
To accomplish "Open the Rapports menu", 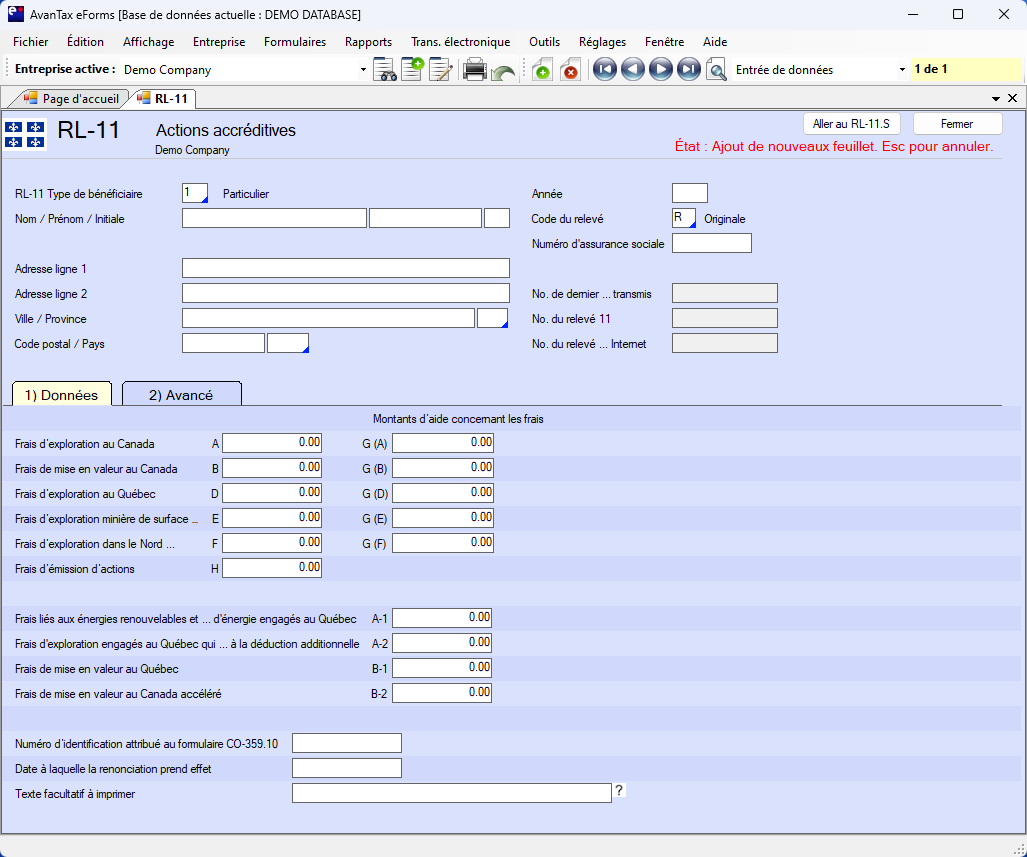I will [368, 42].
